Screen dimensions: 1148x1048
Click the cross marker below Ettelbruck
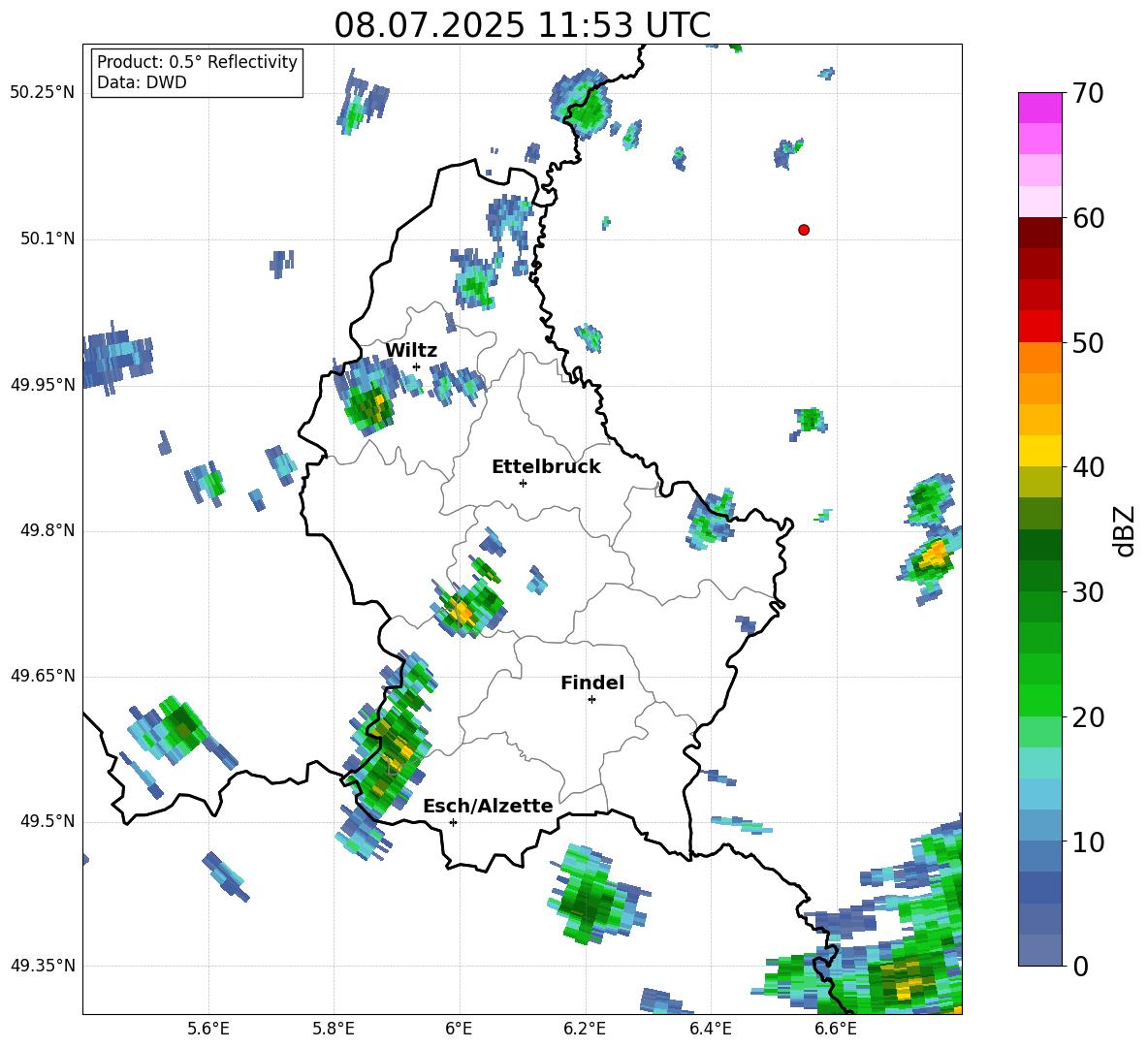click(x=523, y=483)
